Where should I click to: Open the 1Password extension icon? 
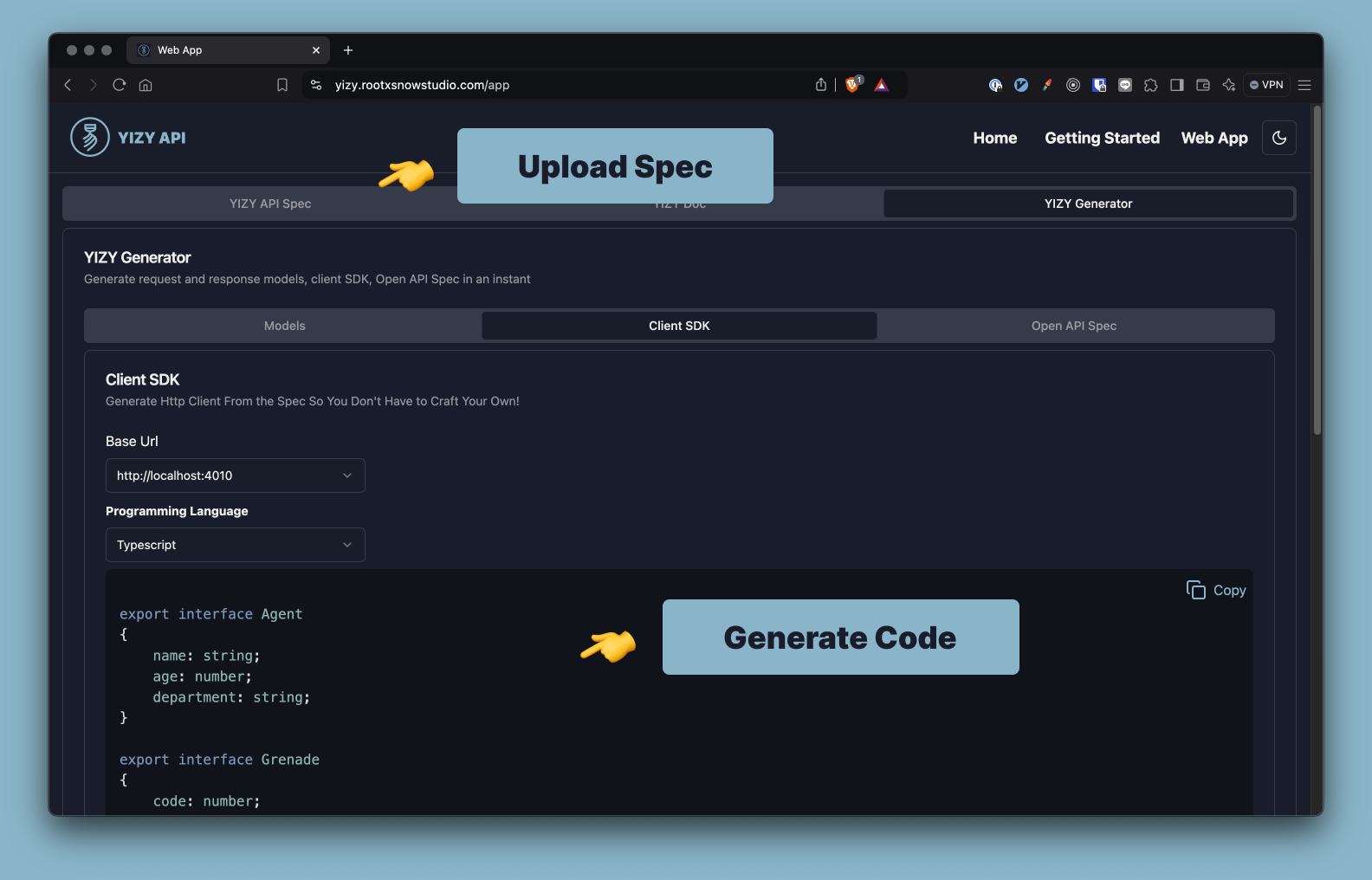click(995, 85)
